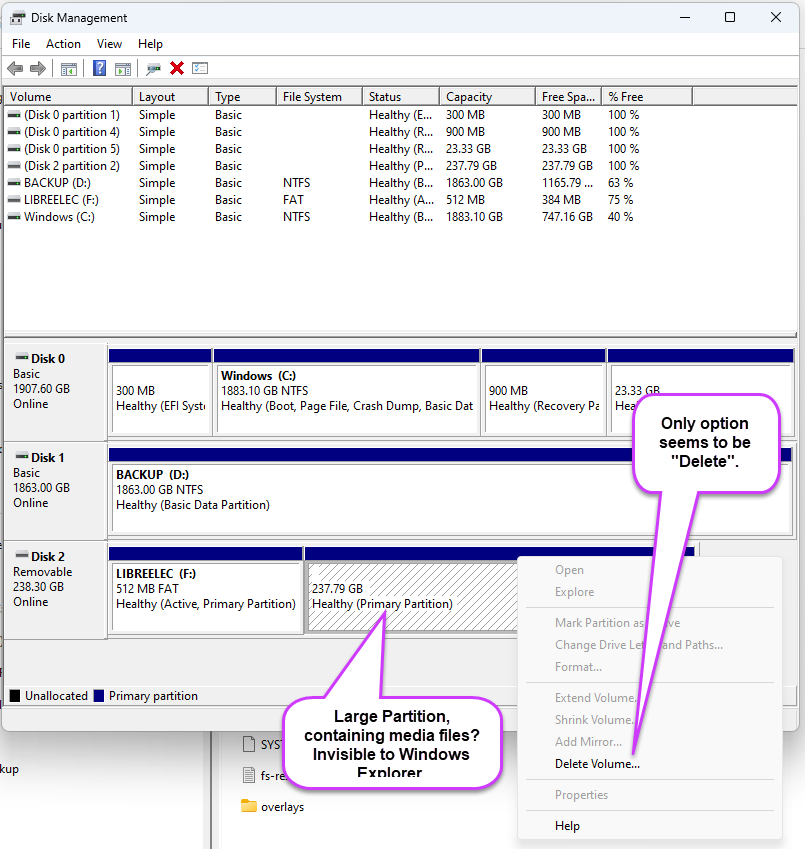Open the Action menu

[x=63, y=44]
